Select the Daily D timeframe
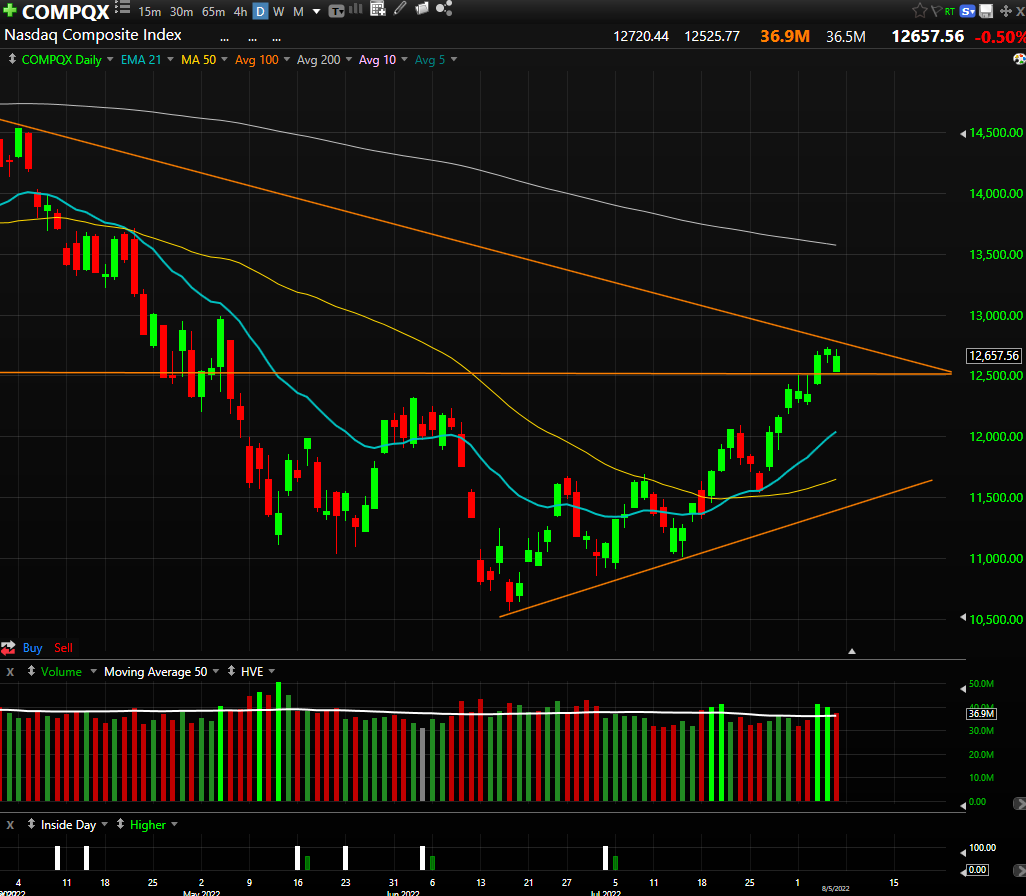The image size is (1026, 896). pos(260,12)
